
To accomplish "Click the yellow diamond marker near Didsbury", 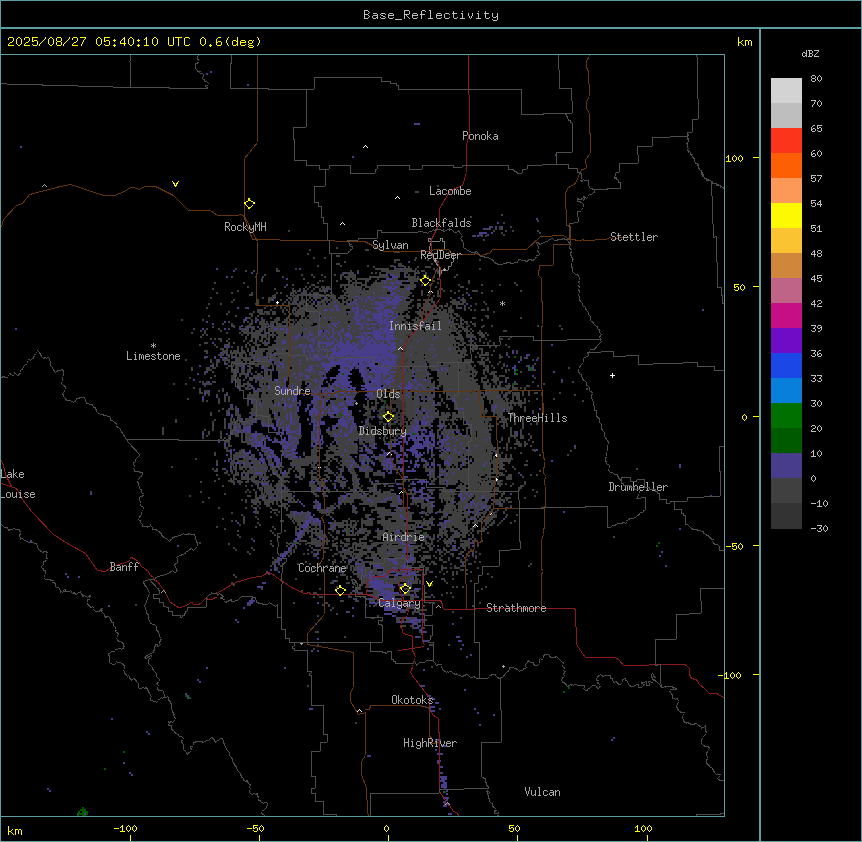I will click(388, 417).
